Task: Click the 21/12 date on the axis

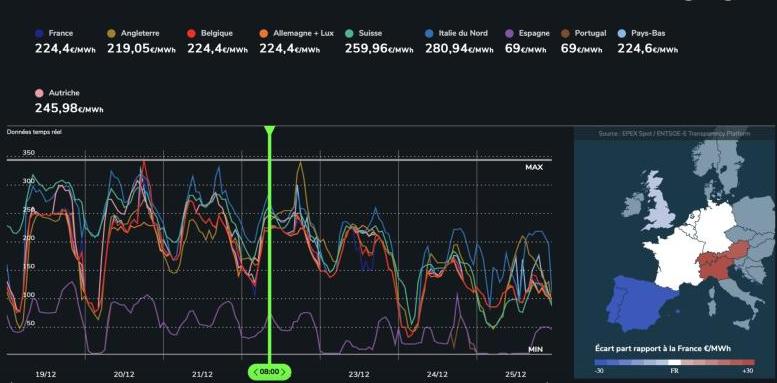Action: click(x=202, y=374)
